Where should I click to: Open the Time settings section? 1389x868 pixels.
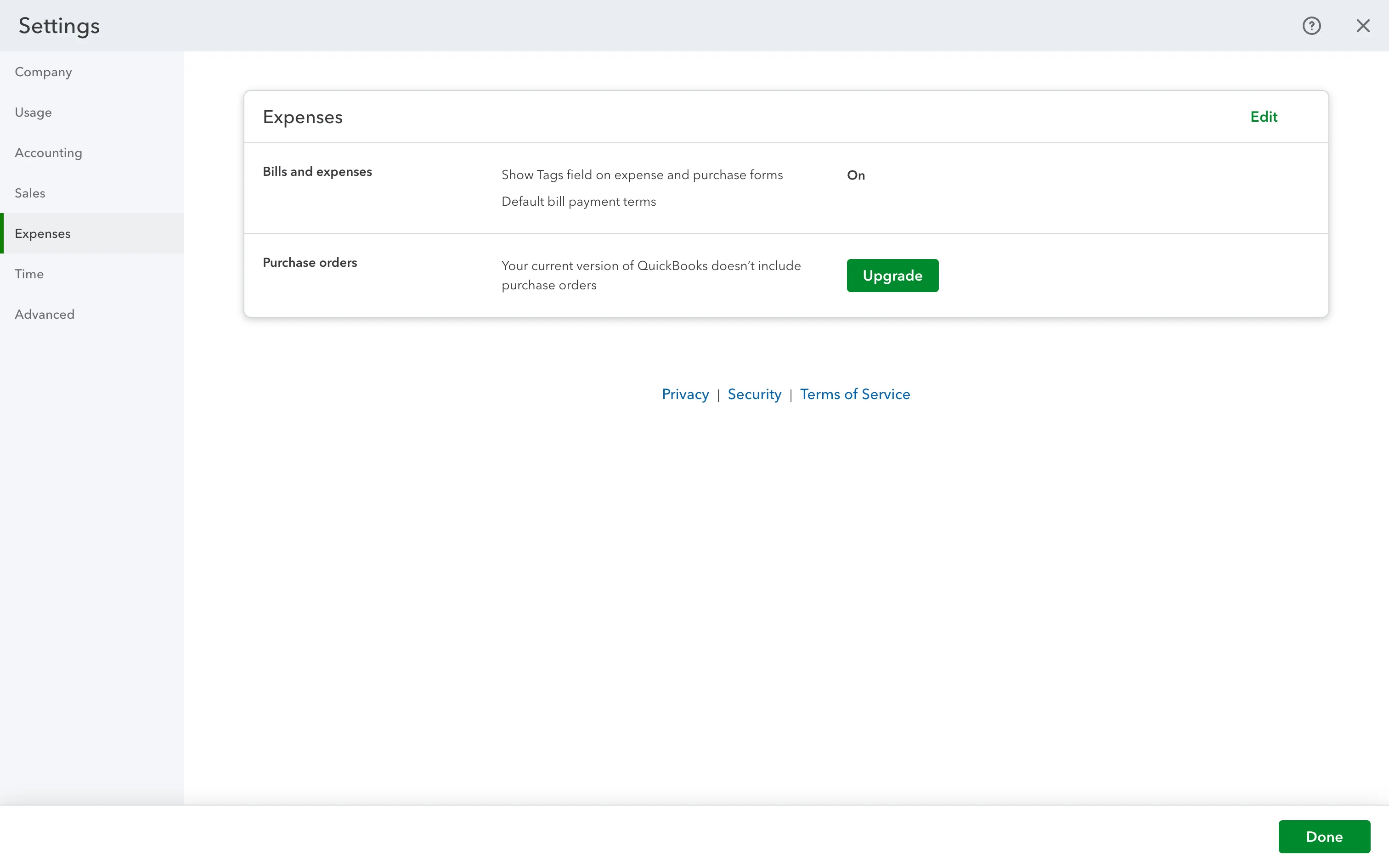[92, 274]
